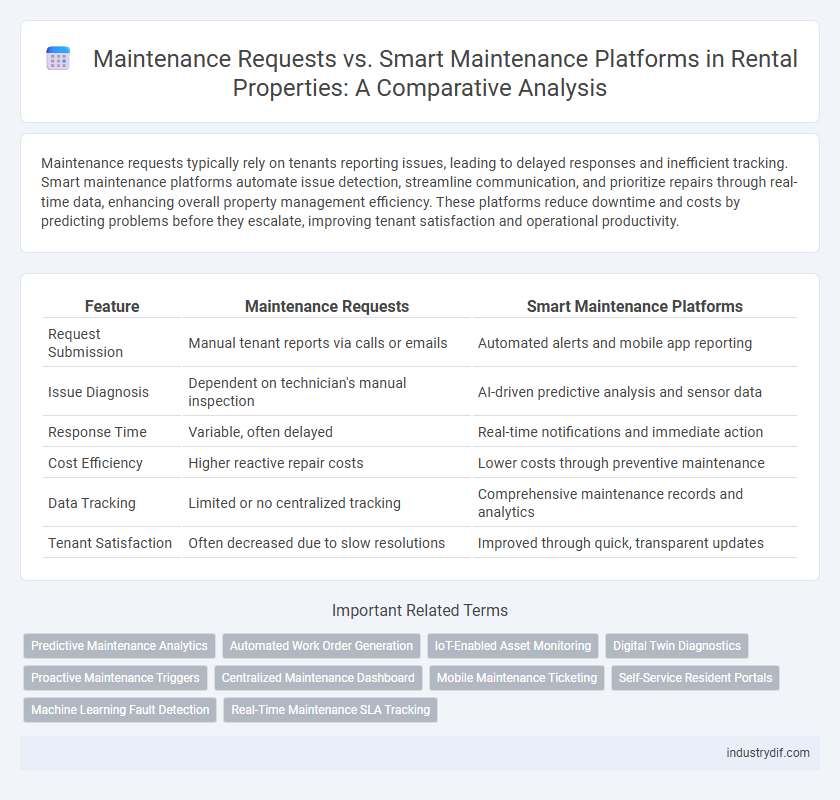
Task: Click the Request Submission row label
Action: (86, 343)
